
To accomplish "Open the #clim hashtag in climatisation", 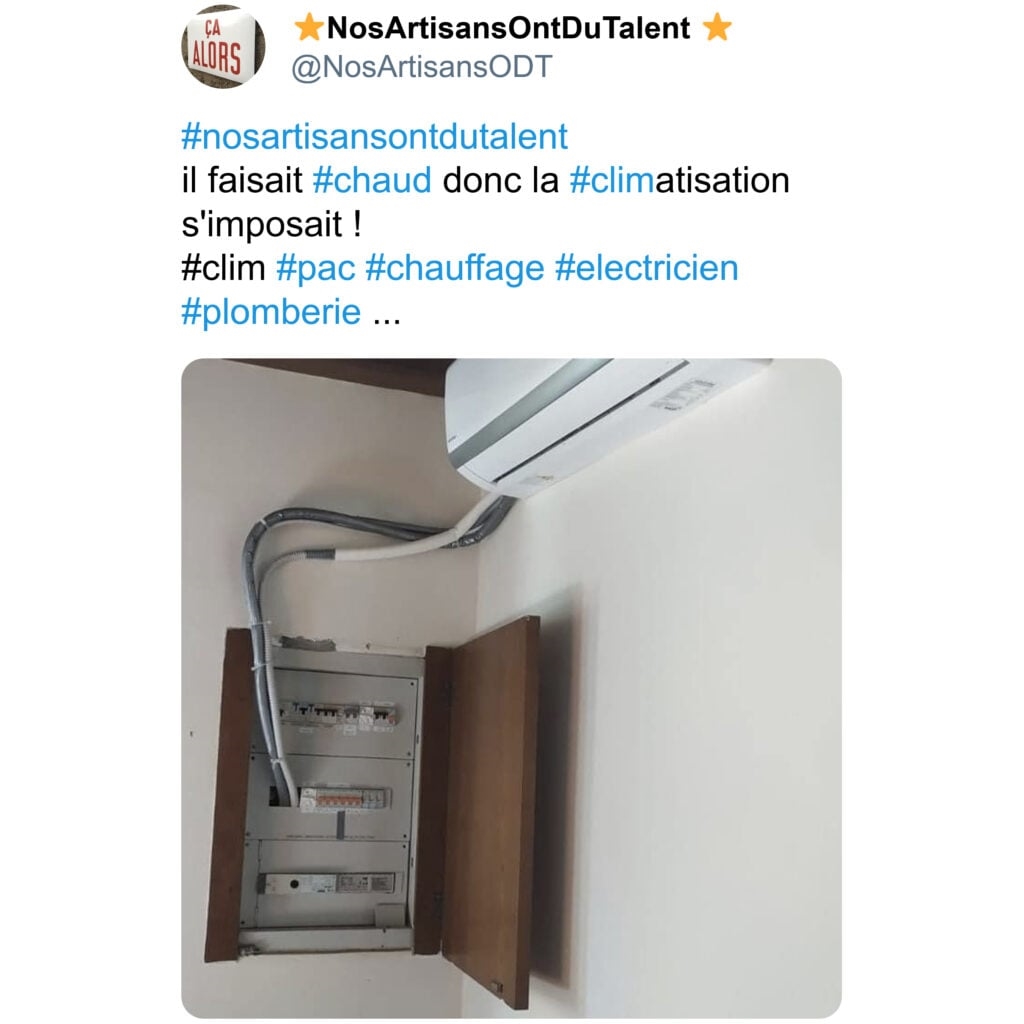I will point(612,180).
